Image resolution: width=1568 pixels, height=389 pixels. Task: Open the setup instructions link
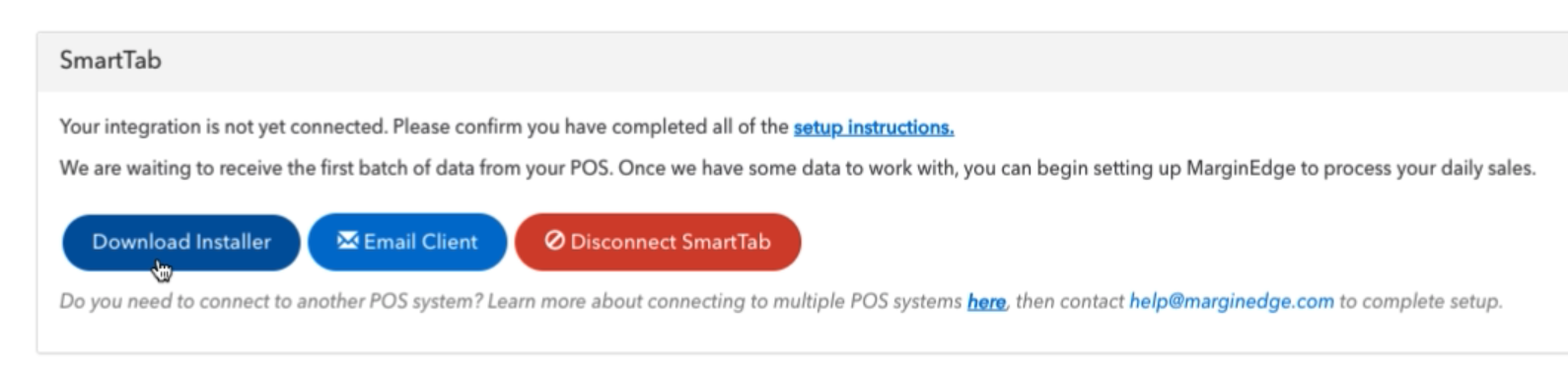874,127
